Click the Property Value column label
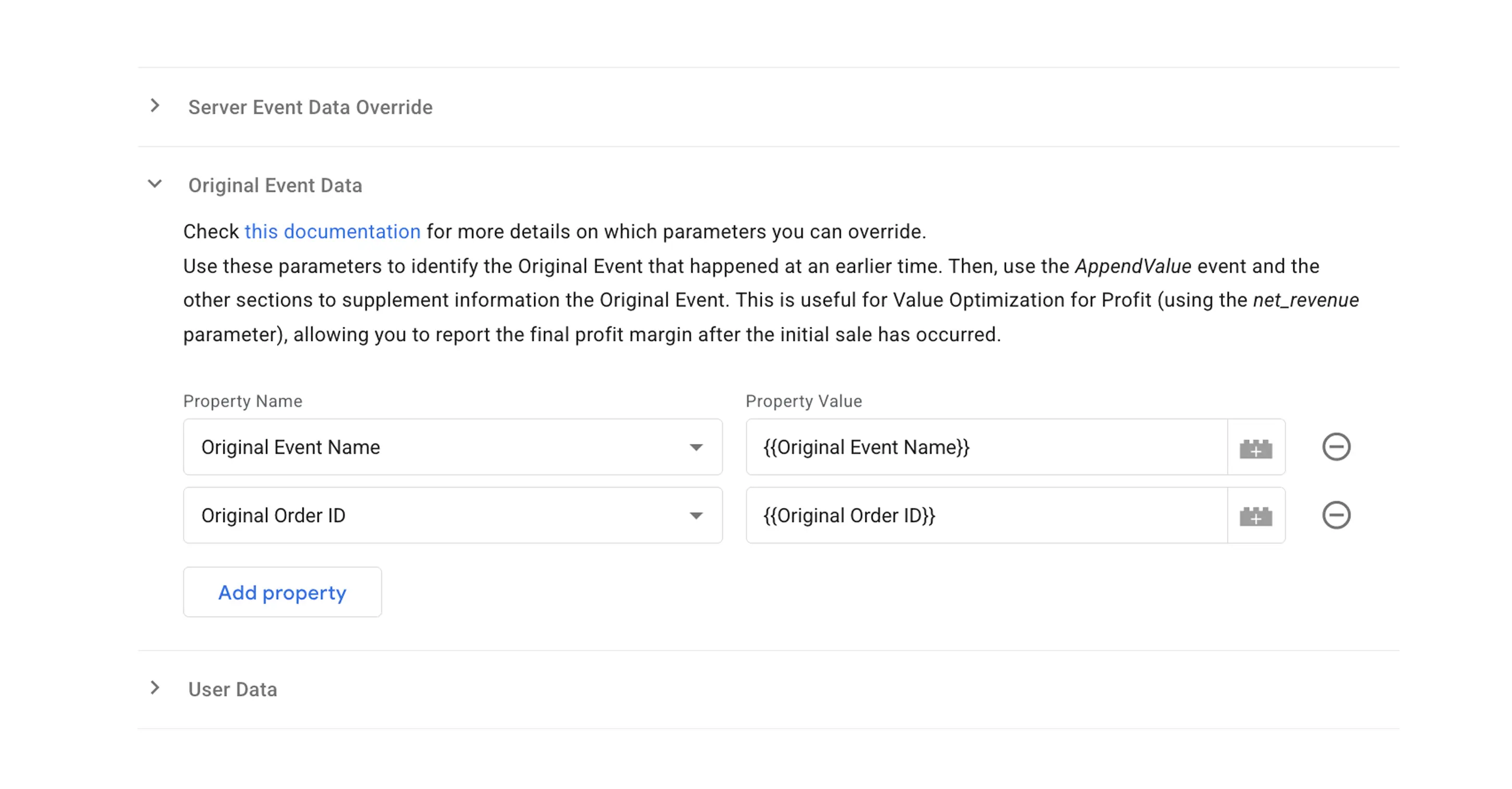The image size is (1512, 789). pos(803,401)
